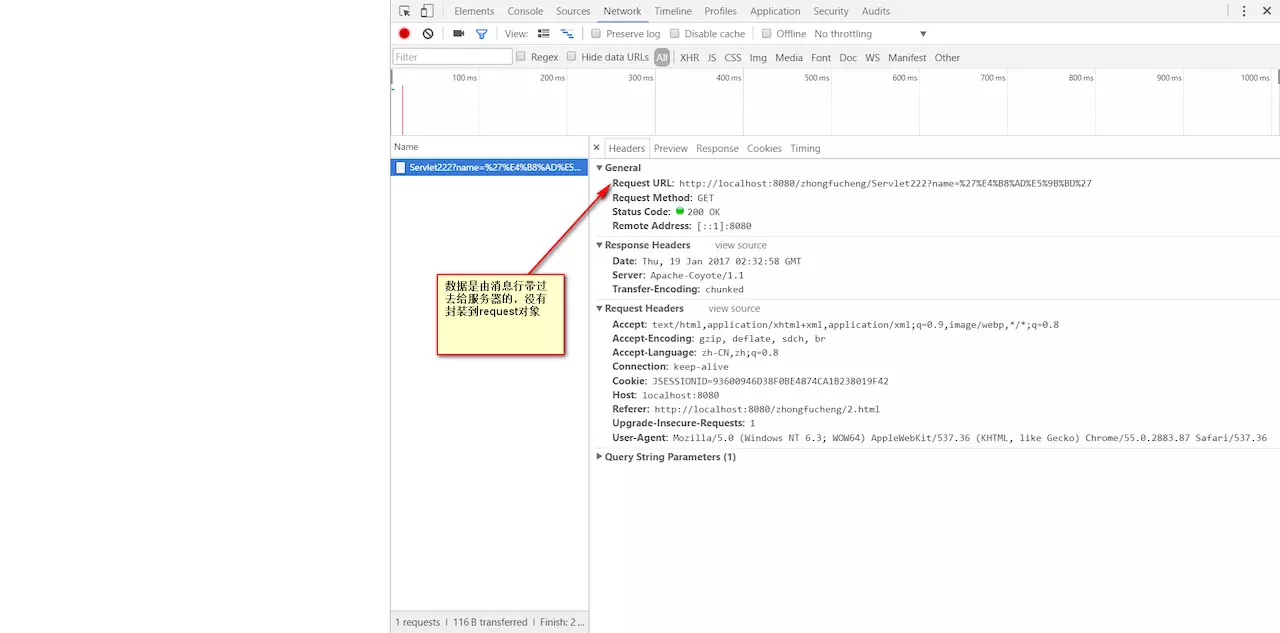Filter requests by Media
1280x633 pixels.
(789, 58)
